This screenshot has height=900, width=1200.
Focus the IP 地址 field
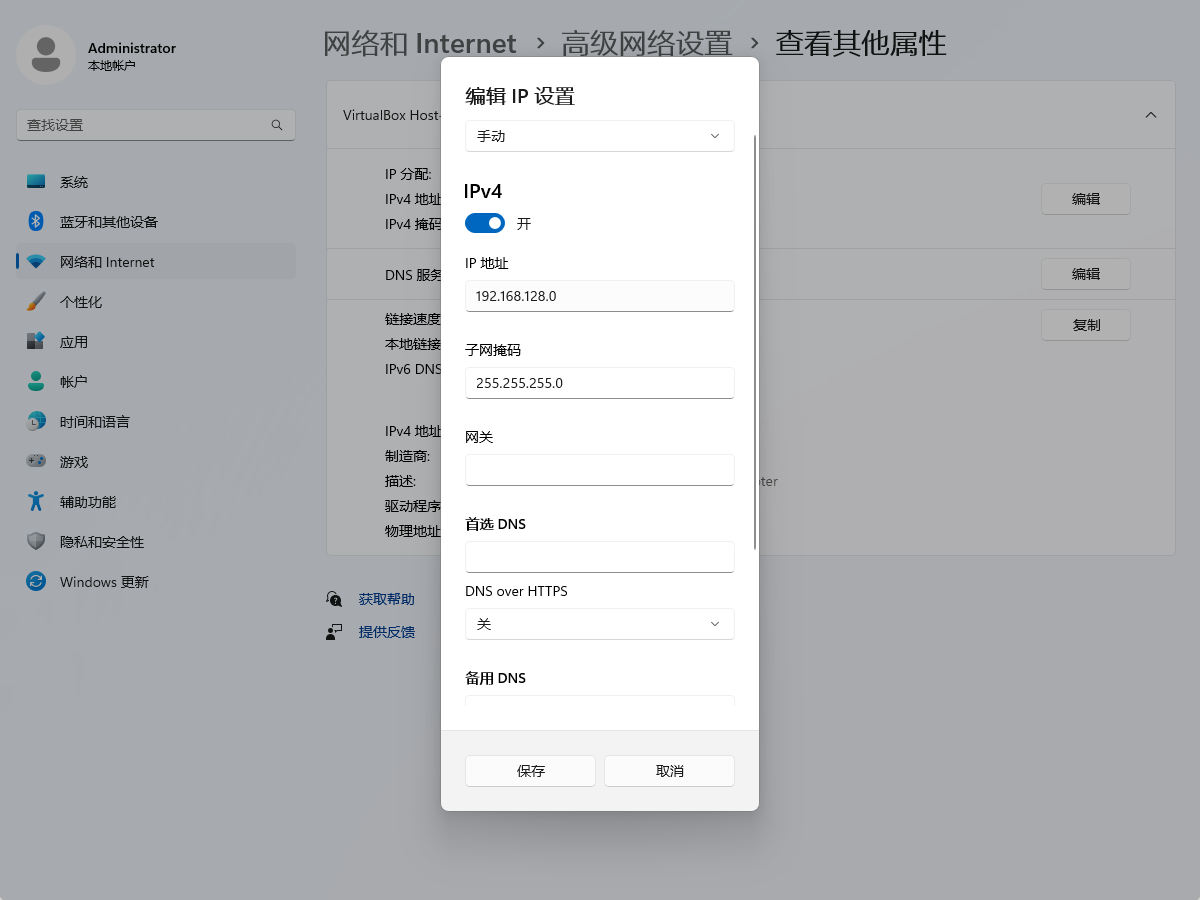tap(600, 296)
